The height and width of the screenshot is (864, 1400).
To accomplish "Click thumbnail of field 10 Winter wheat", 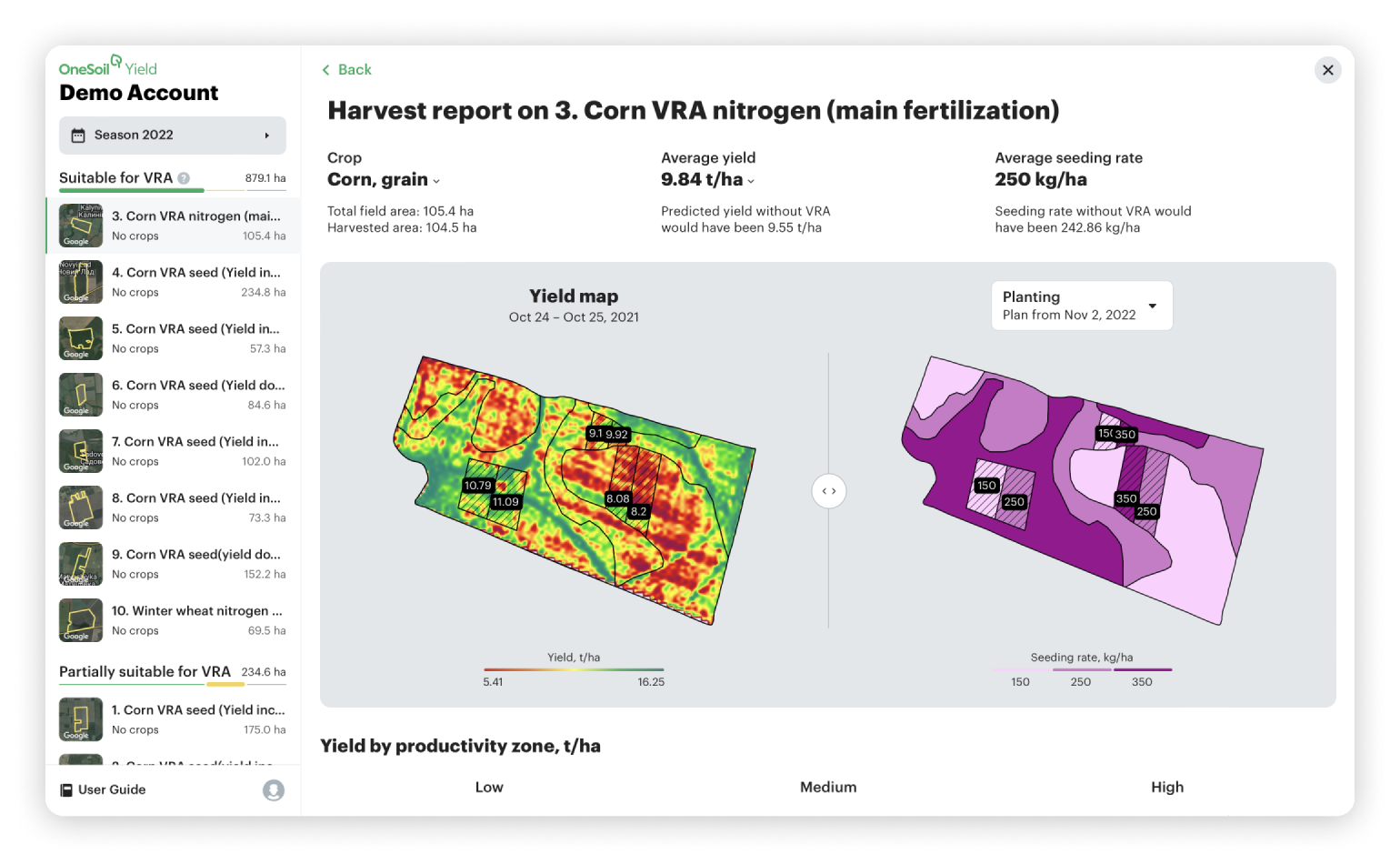I will tap(81, 620).
